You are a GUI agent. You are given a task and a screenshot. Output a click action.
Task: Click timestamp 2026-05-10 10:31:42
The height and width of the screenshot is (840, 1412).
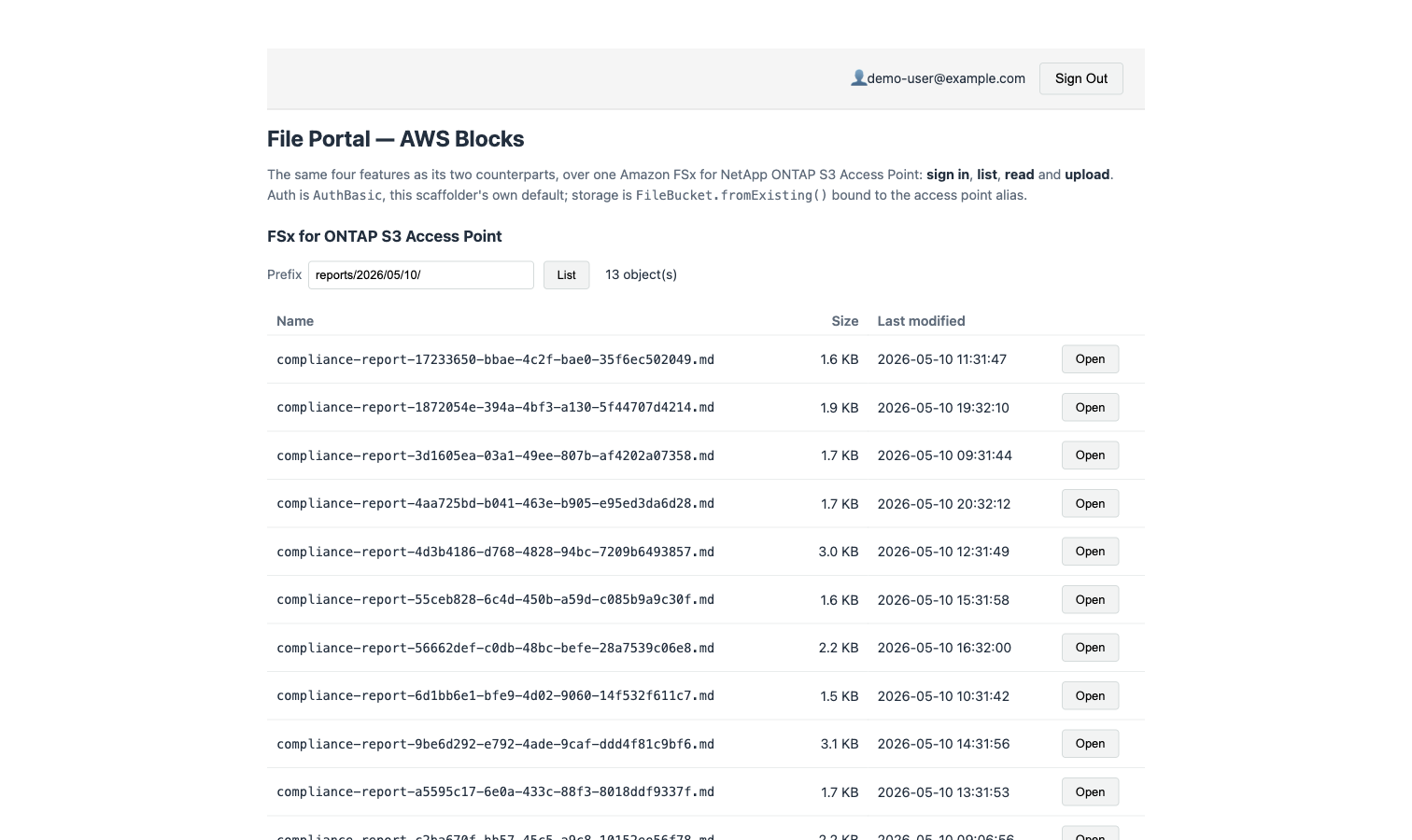(943, 695)
